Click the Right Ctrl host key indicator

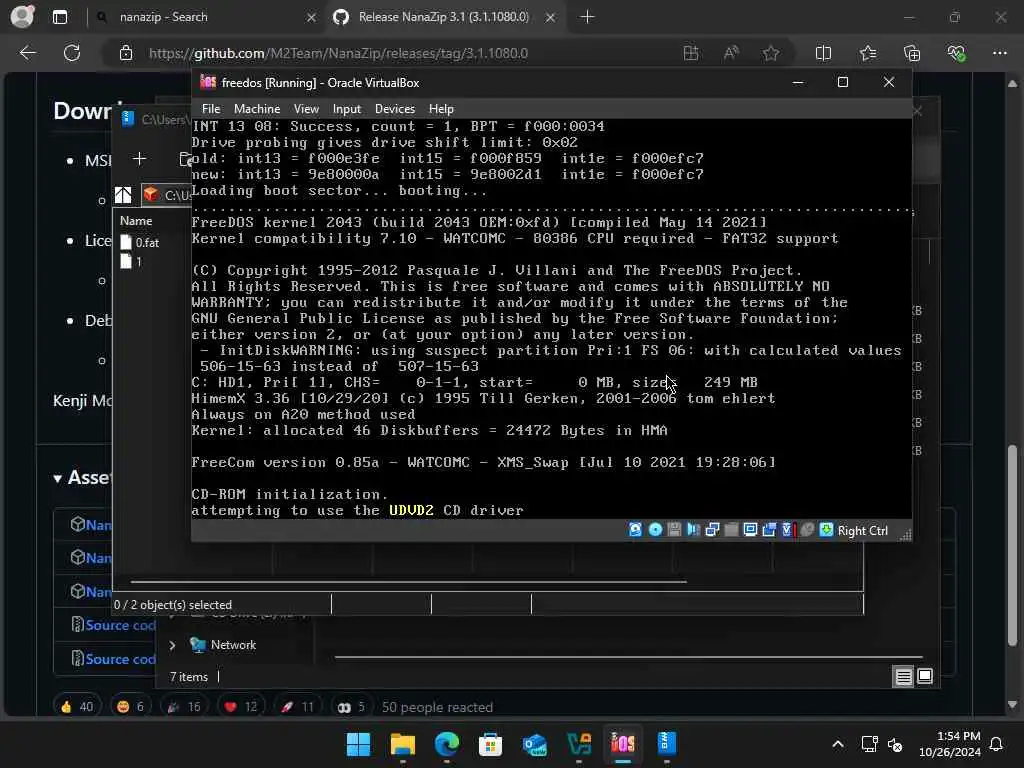tap(862, 531)
